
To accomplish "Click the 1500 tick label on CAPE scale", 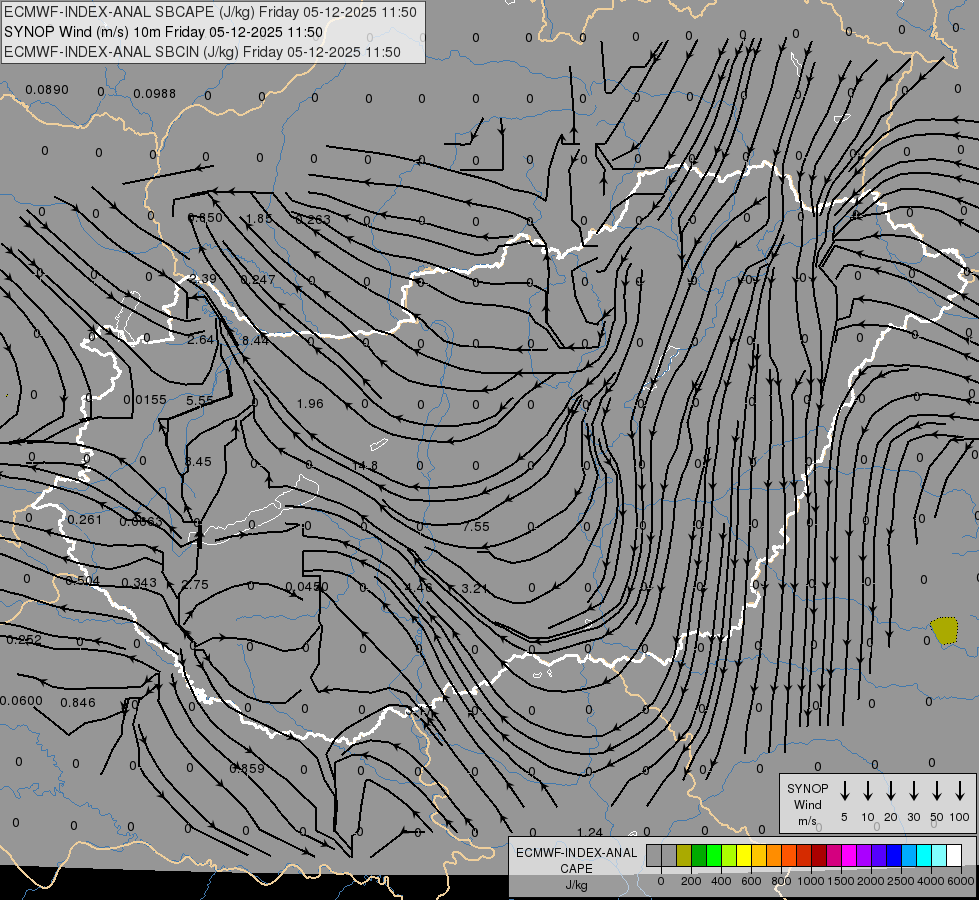I will [840, 881].
